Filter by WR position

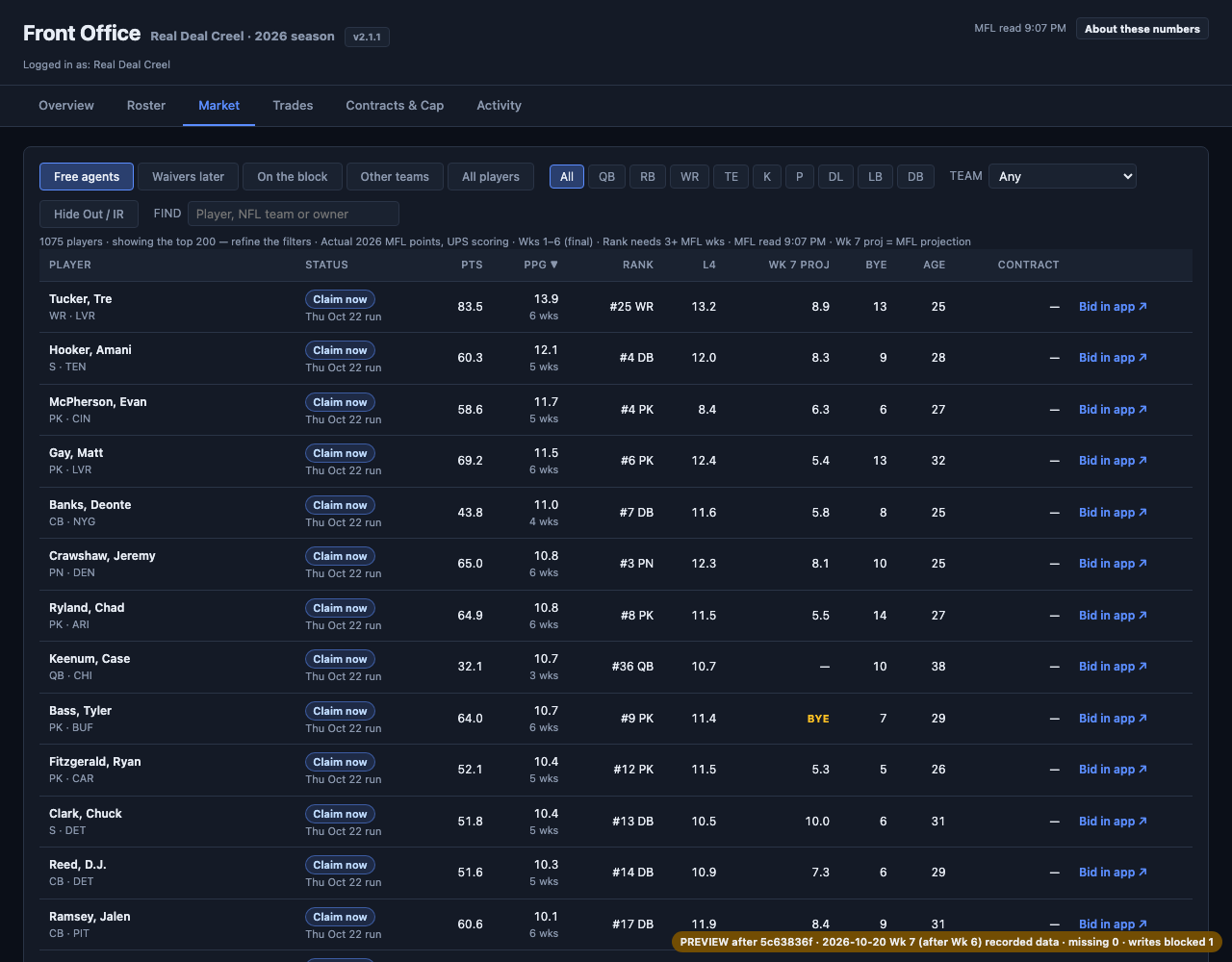[689, 177]
